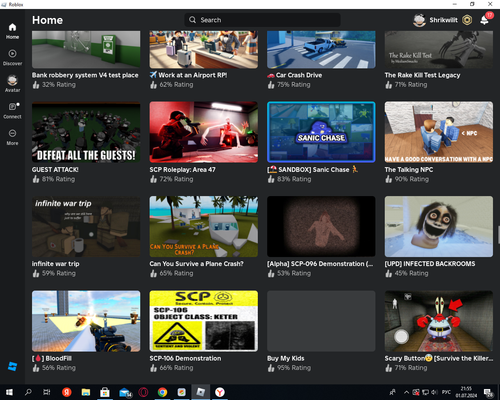
Task: Open Scary Button Mr. Krabs thumbnail
Action: click(439, 321)
